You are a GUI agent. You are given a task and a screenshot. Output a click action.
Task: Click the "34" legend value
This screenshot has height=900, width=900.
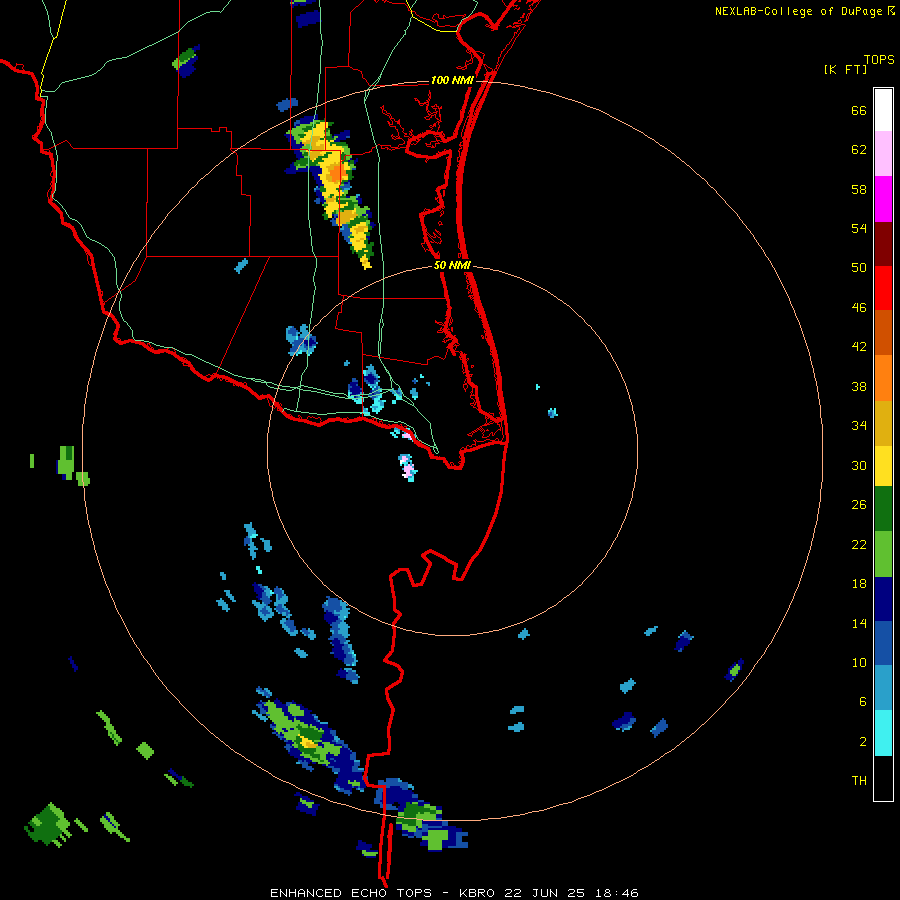859,426
